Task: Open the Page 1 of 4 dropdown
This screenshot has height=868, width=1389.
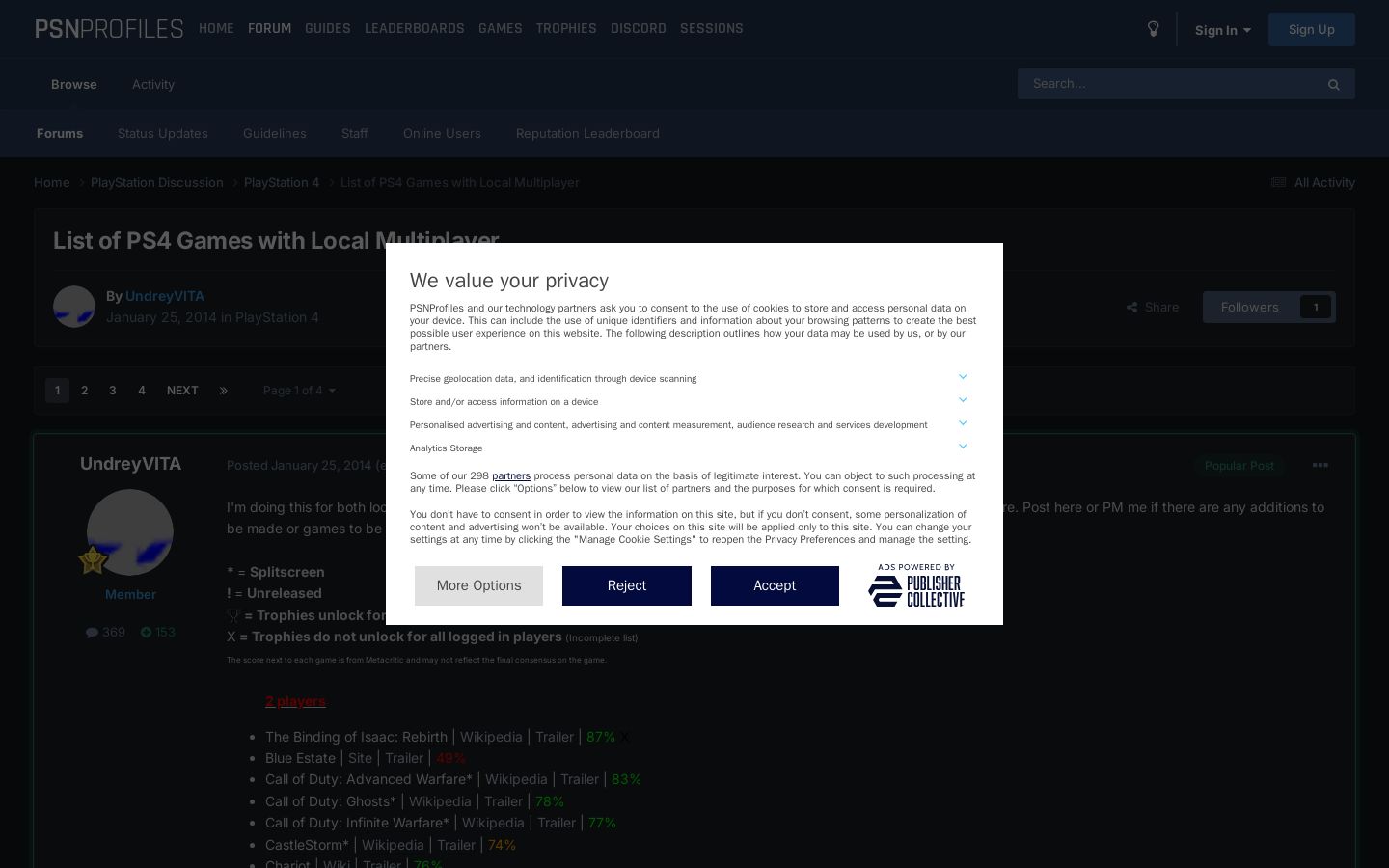Action: (x=299, y=391)
